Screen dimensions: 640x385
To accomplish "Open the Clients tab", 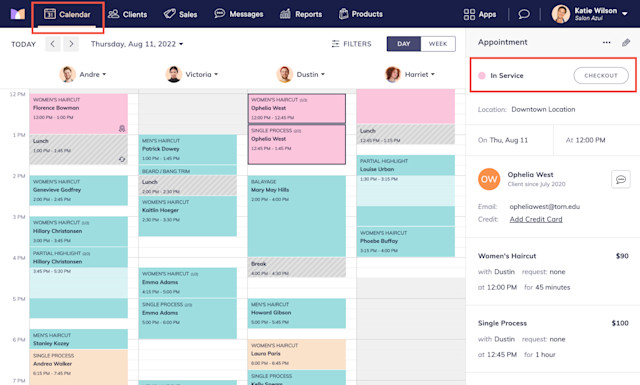I will pyautogui.click(x=127, y=14).
